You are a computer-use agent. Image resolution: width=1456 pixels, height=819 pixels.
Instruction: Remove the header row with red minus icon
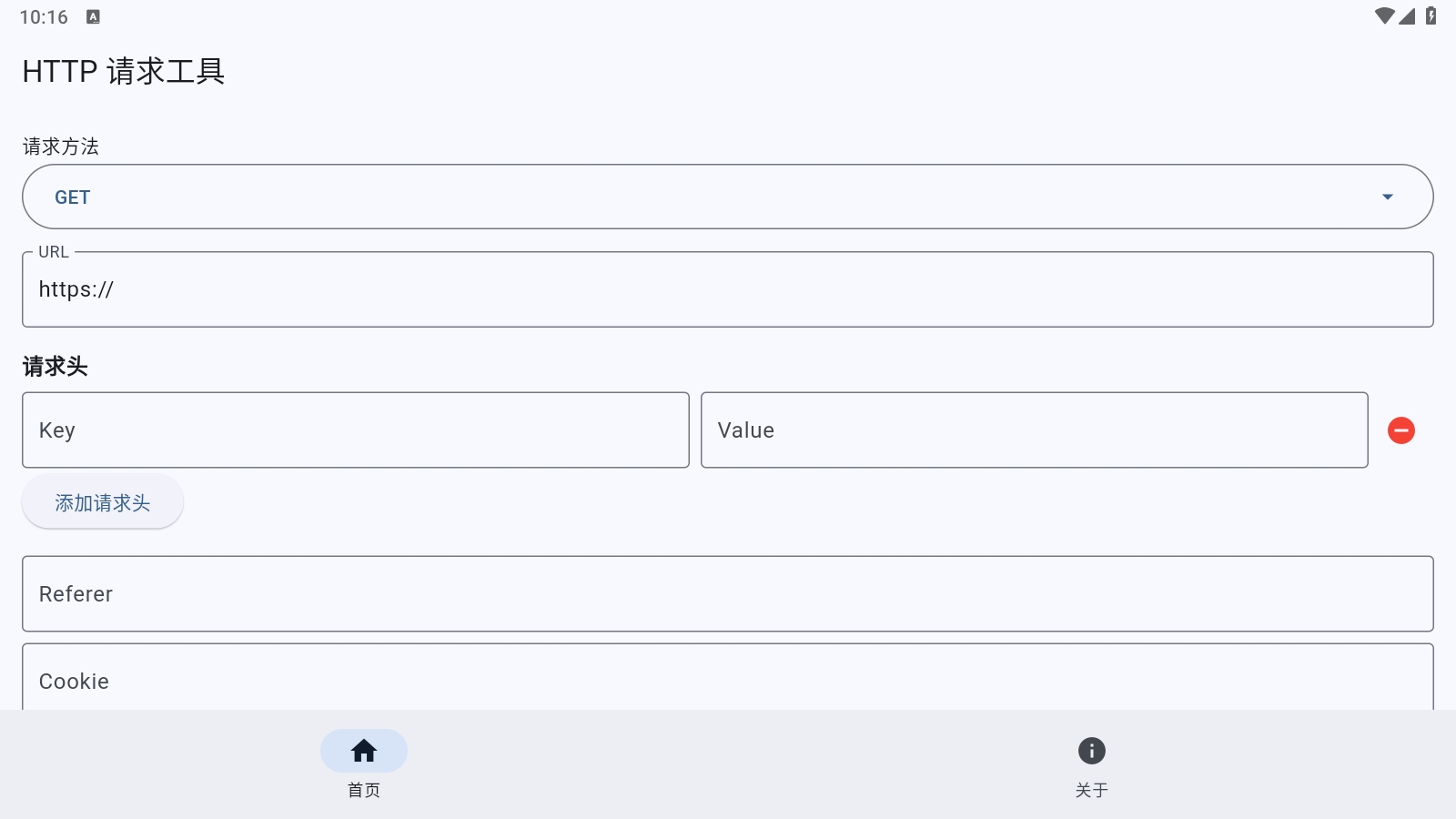[1400, 430]
